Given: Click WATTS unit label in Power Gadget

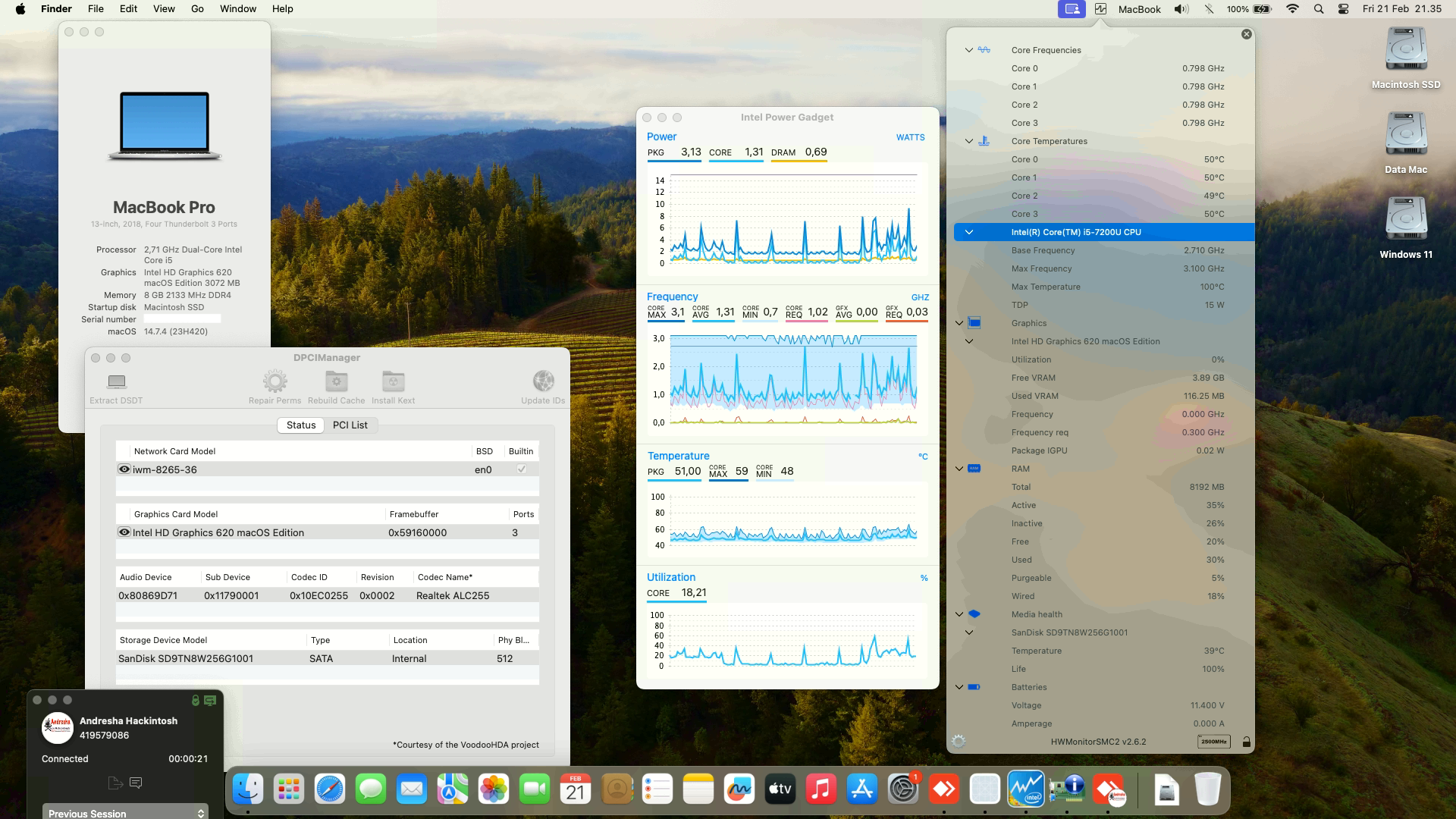Looking at the screenshot, I should [x=910, y=137].
